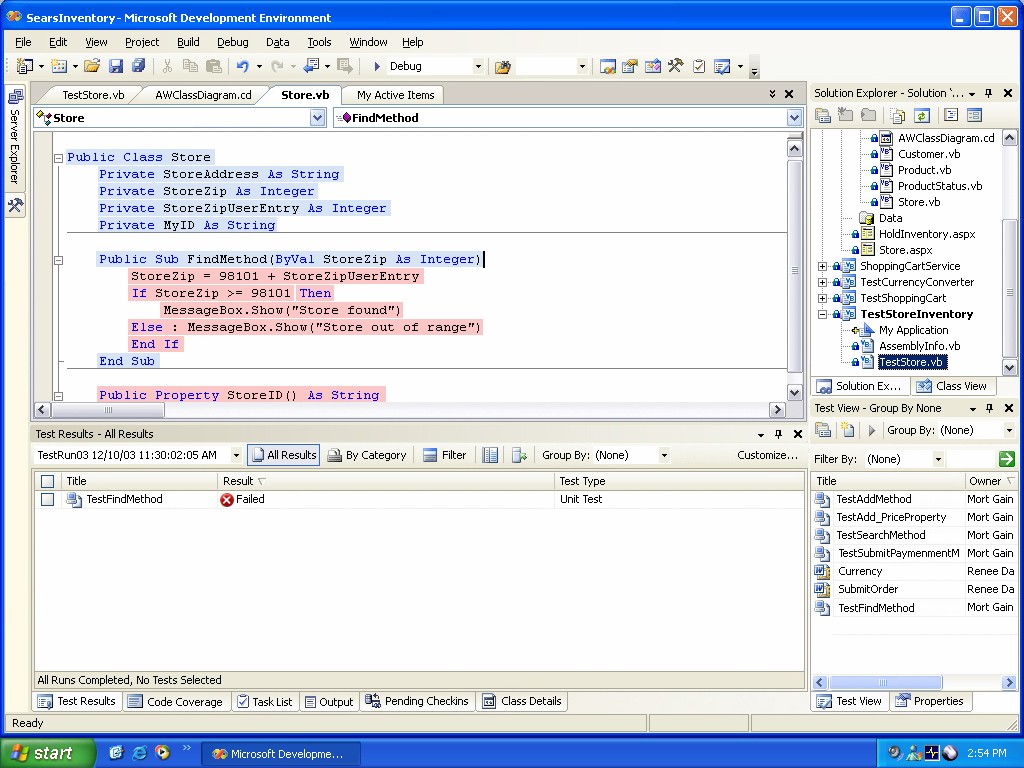The height and width of the screenshot is (768, 1024).
Task: Expand the ShoppingCartService project node
Action: 823,266
